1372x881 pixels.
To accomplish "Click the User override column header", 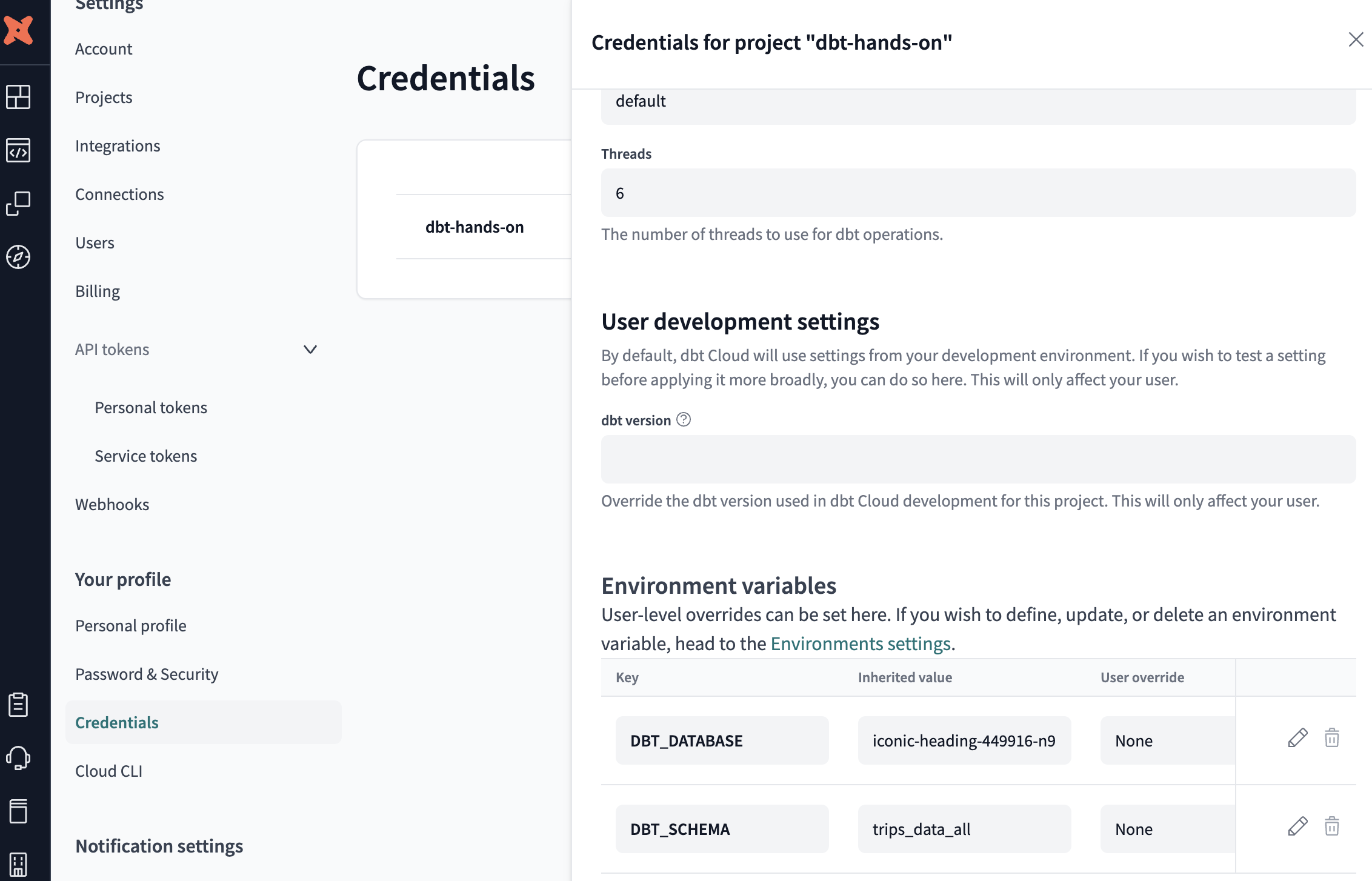I will [x=1142, y=677].
